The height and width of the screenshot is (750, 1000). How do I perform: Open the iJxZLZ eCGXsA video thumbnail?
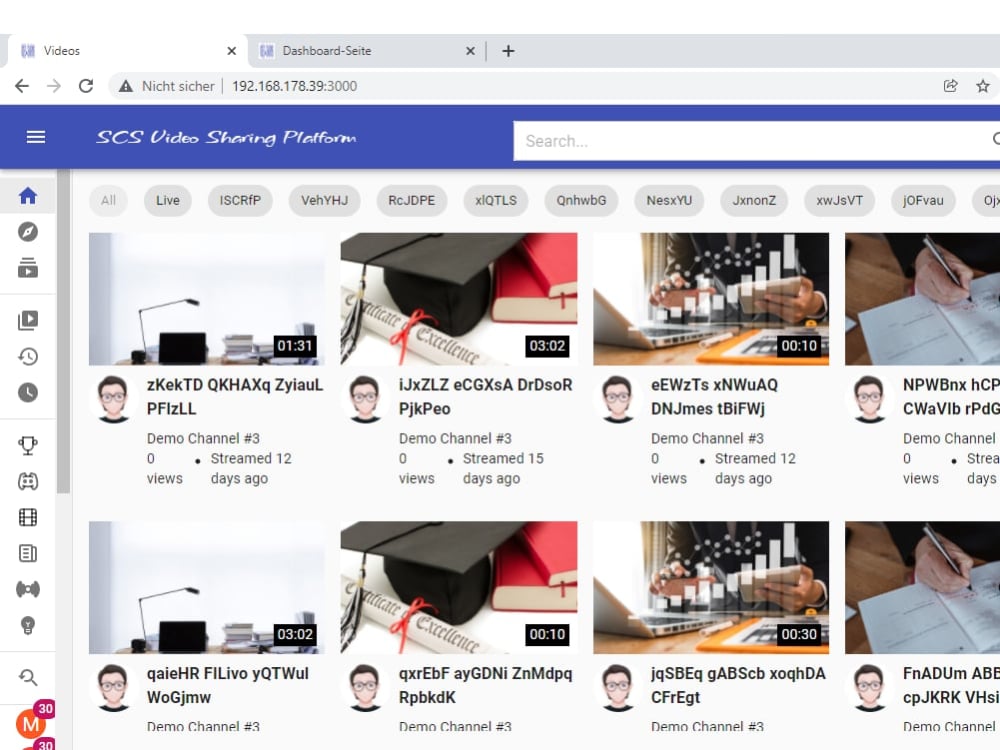click(x=459, y=299)
